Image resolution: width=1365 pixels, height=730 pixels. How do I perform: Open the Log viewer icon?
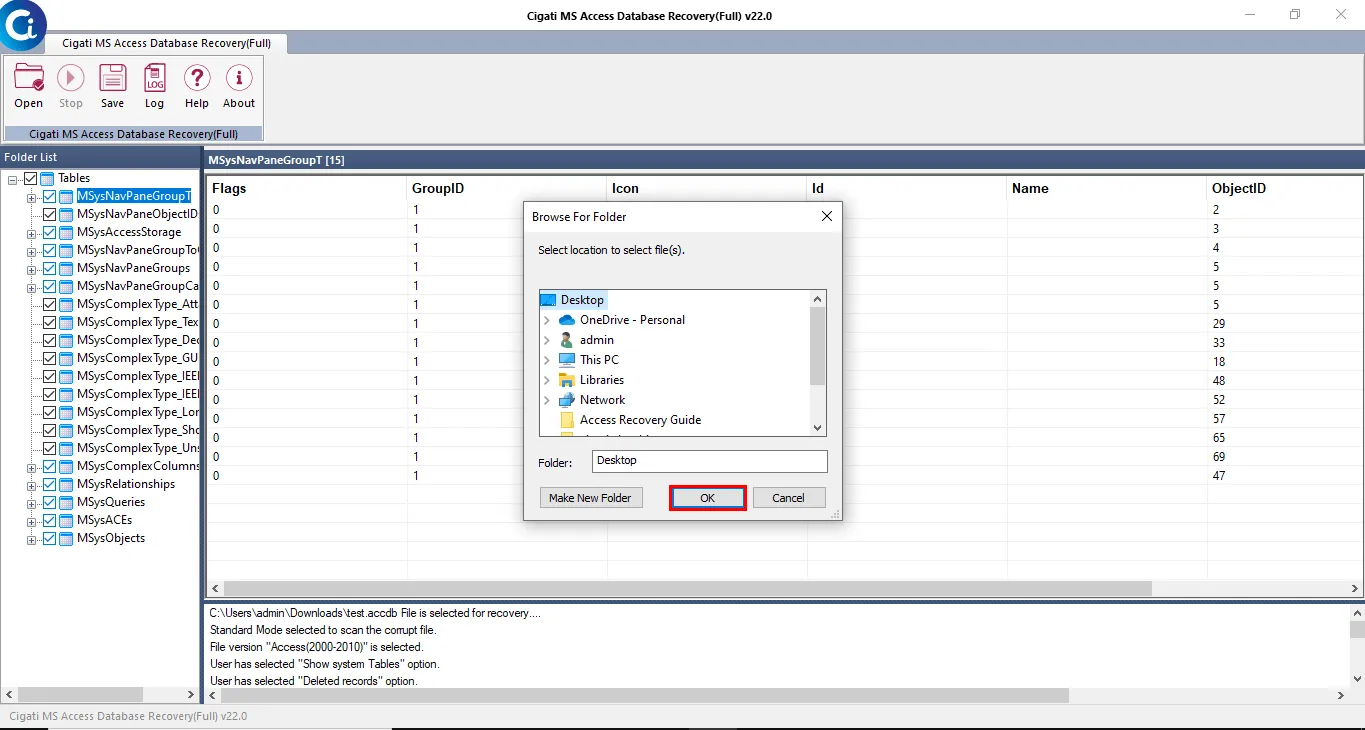pos(155,78)
